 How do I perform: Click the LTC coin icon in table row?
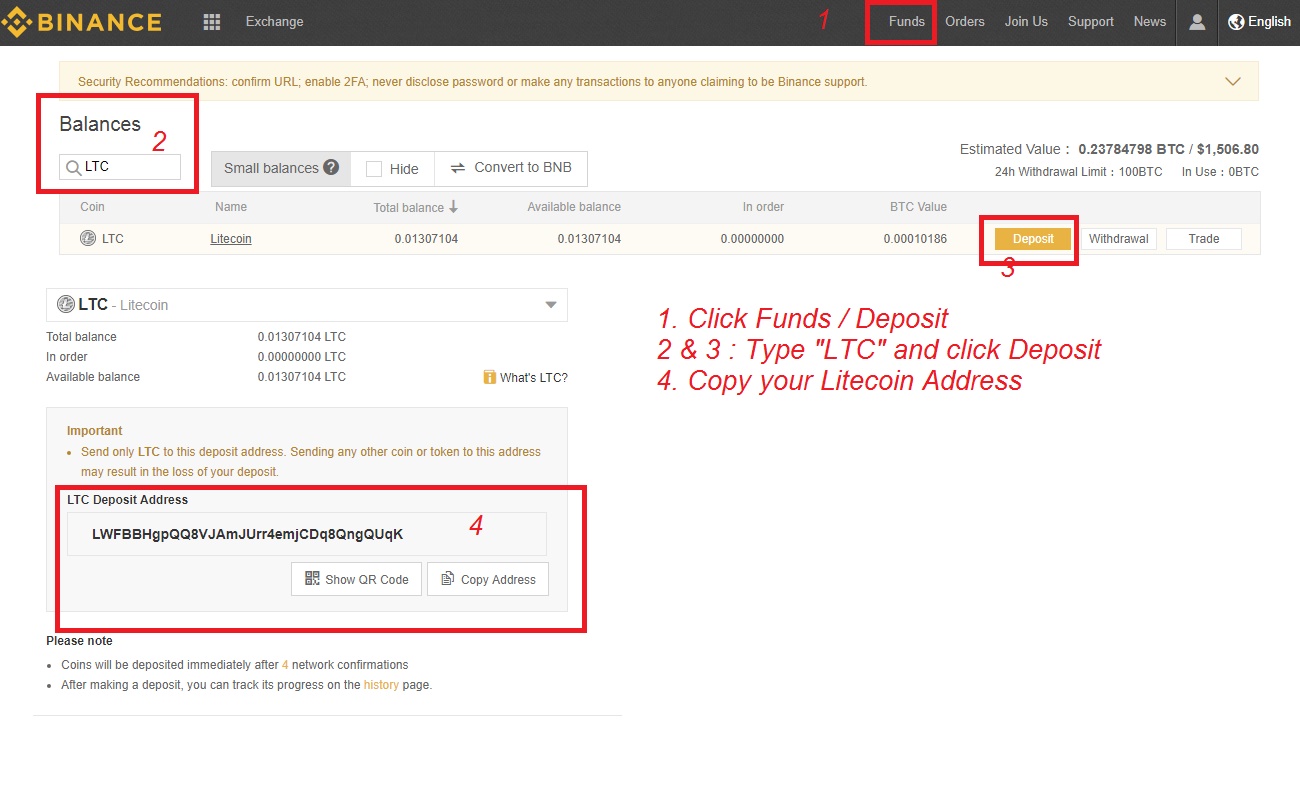88,239
